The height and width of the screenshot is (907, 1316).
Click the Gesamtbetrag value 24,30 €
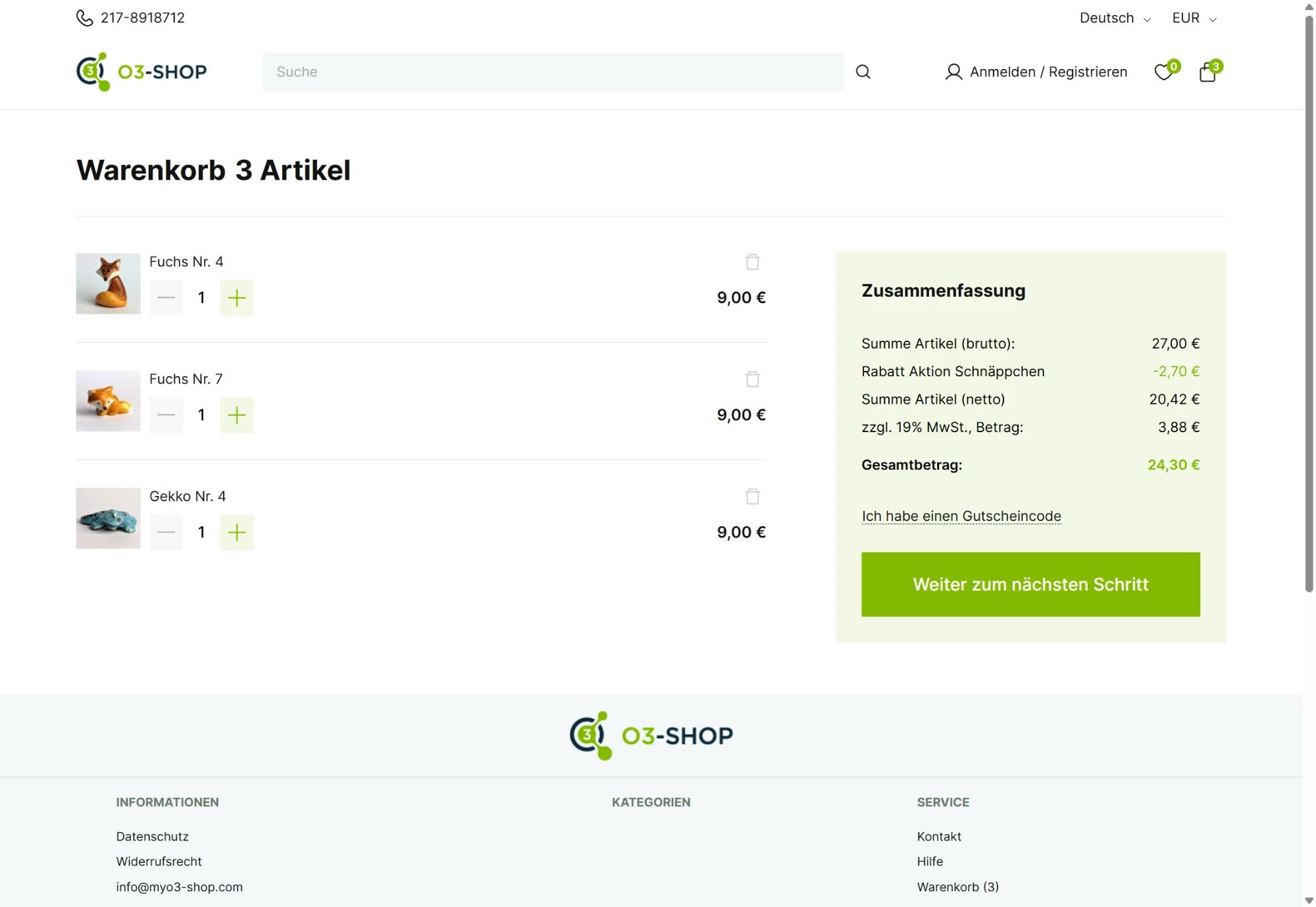click(x=1174, y=465)
